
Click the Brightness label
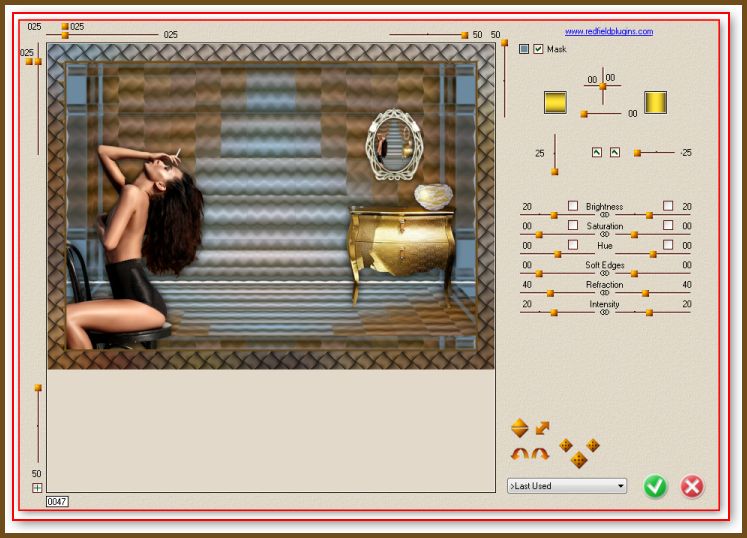click(605, 206)
